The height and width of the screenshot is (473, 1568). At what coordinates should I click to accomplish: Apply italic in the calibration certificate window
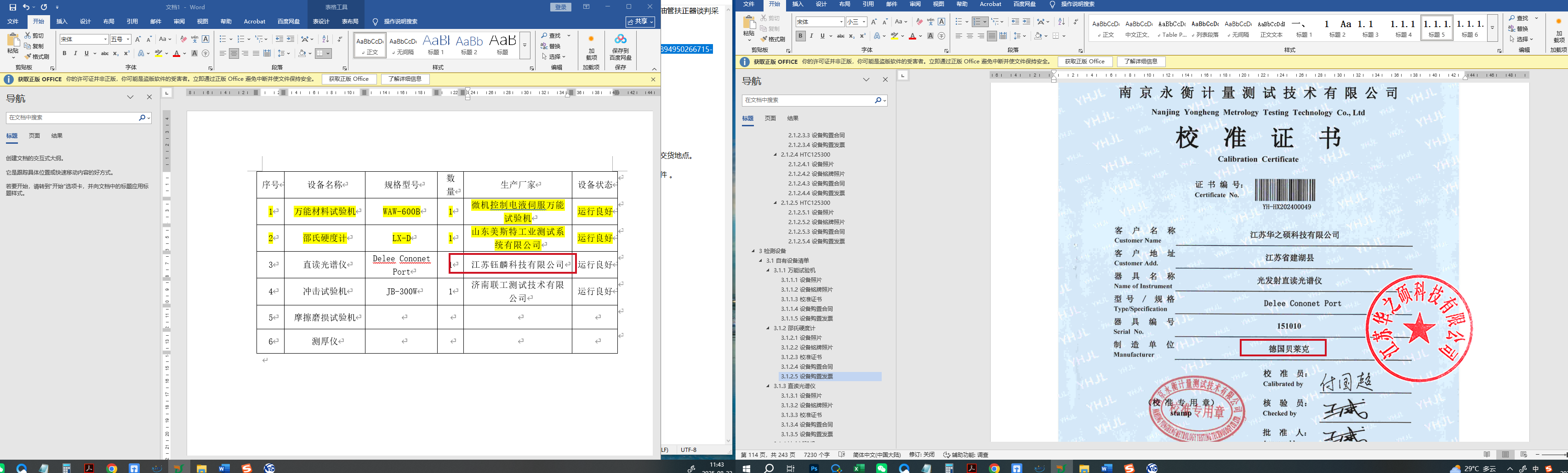811,36
